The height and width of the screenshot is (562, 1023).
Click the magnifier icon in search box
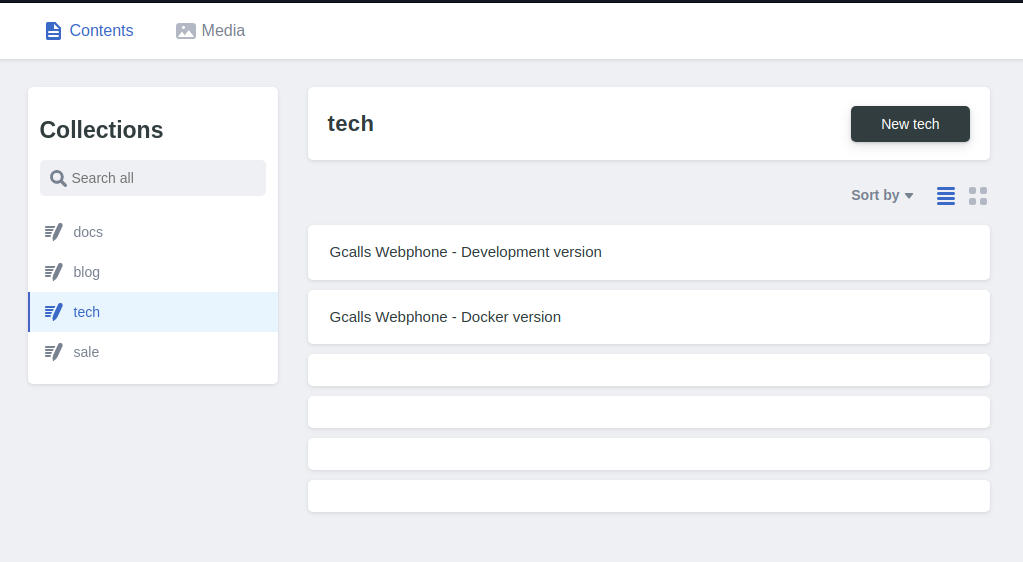tap(59, 178)
